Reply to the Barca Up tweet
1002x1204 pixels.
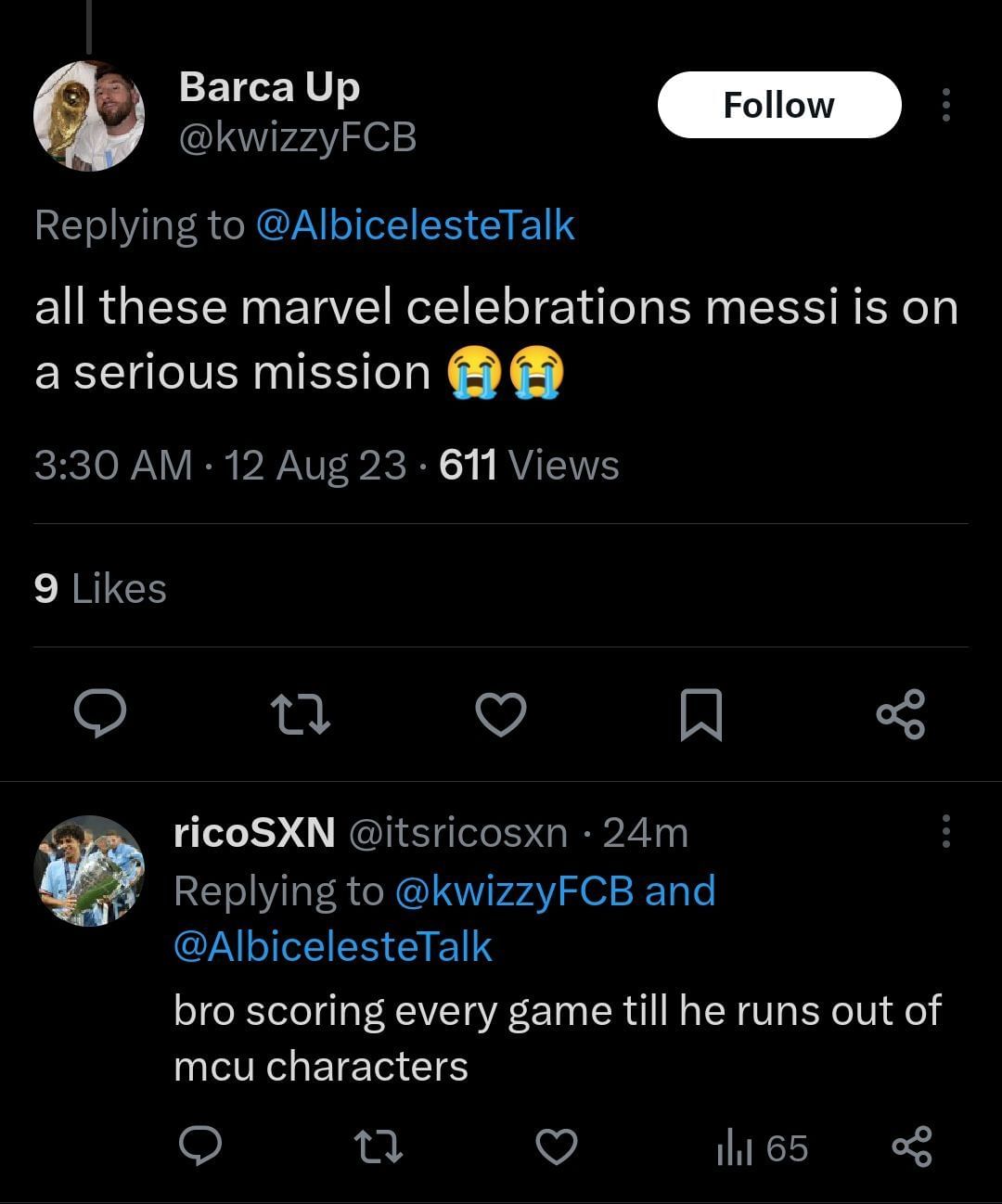coord(100,713)
